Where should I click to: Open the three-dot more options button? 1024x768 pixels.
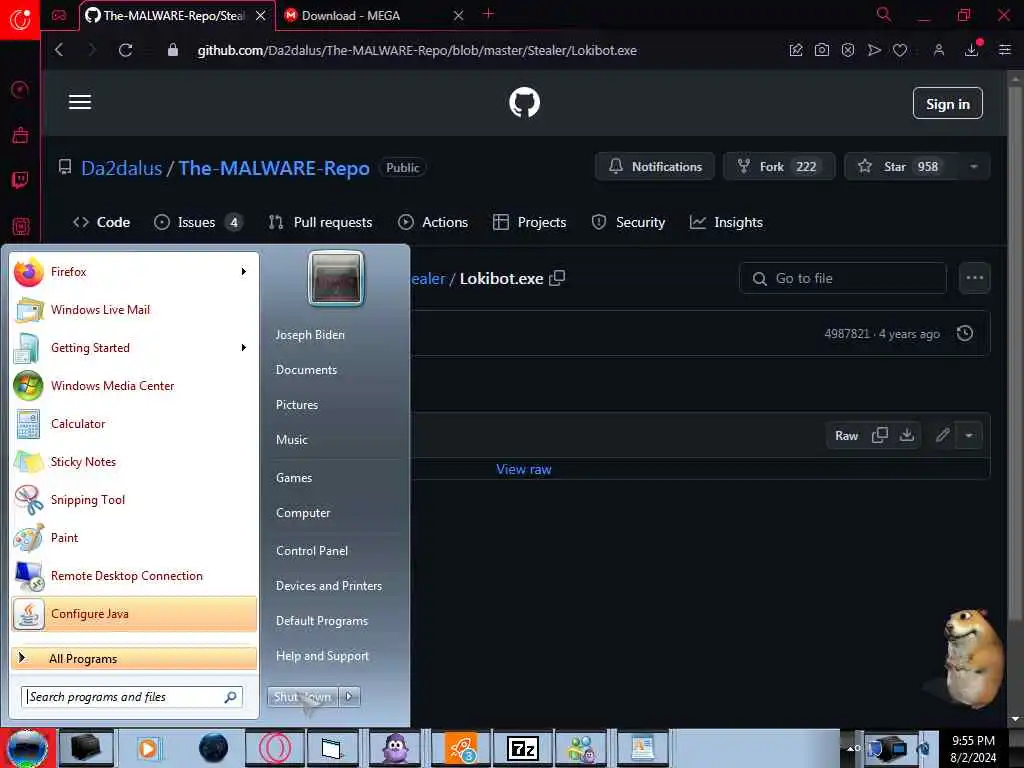click(x=974, y=278)
